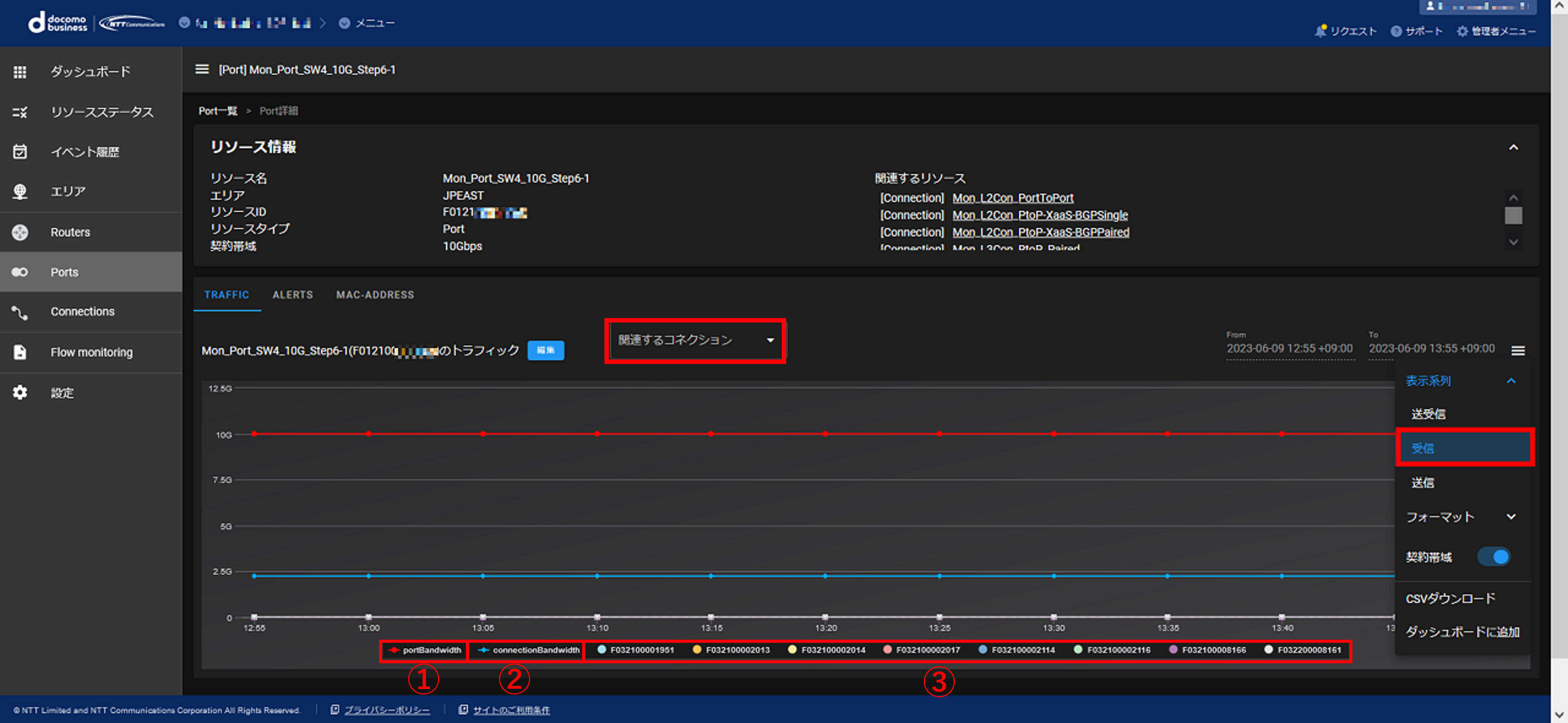
Task: Click the browser scrollbar down arrow
Action: click(1560, 716)
